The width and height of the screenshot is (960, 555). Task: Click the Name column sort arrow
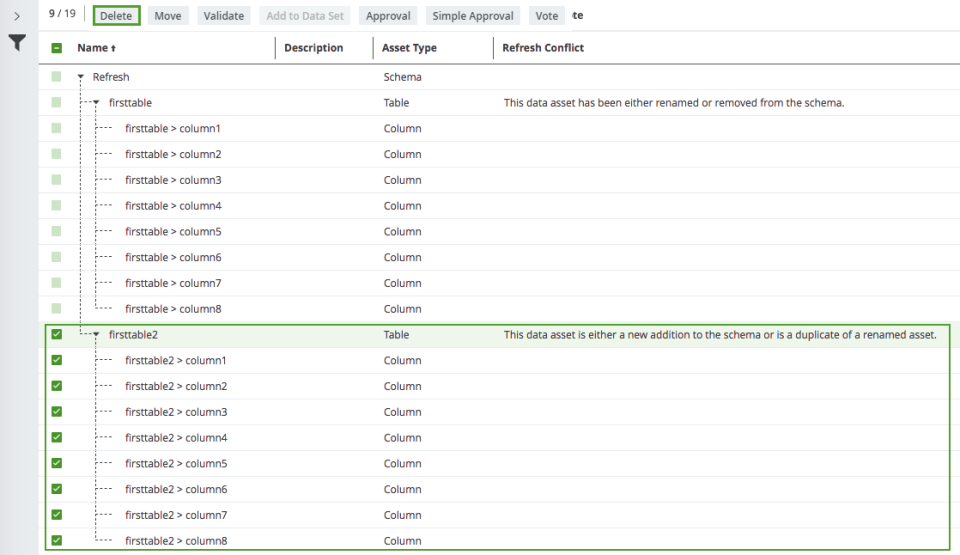point(112,48)
